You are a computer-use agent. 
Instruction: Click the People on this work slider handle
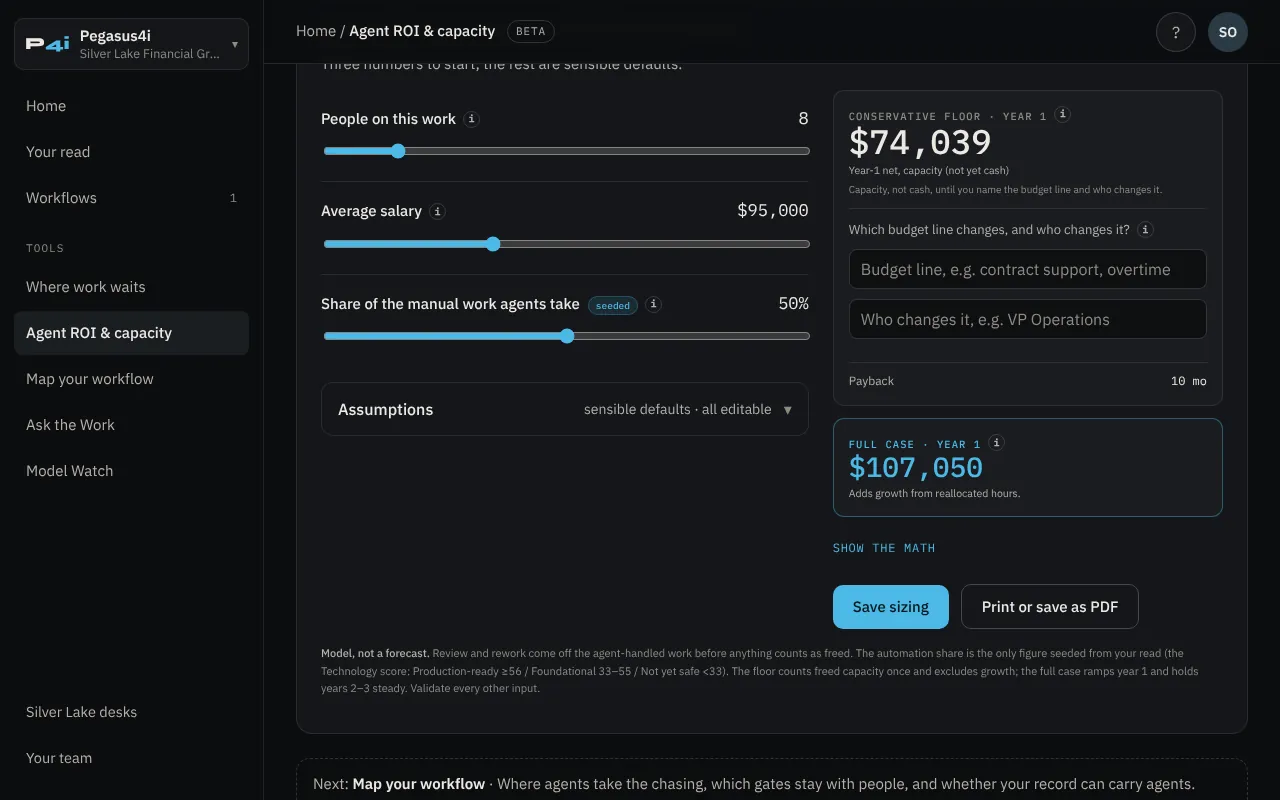pyautogui.click(x=398, y=151)
